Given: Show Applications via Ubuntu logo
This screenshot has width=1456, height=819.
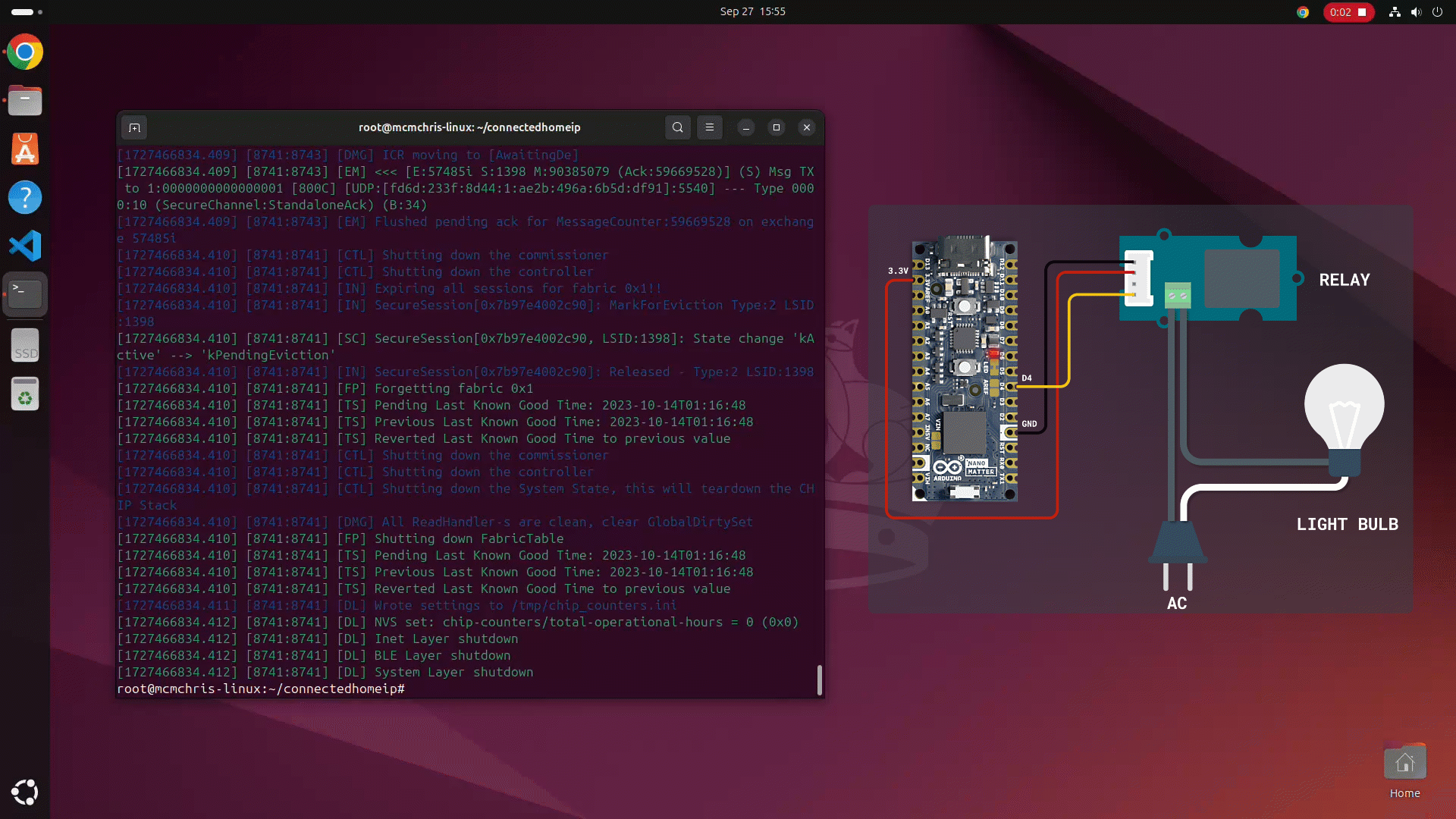Looking at the screenshot, I should pos(25,792).
